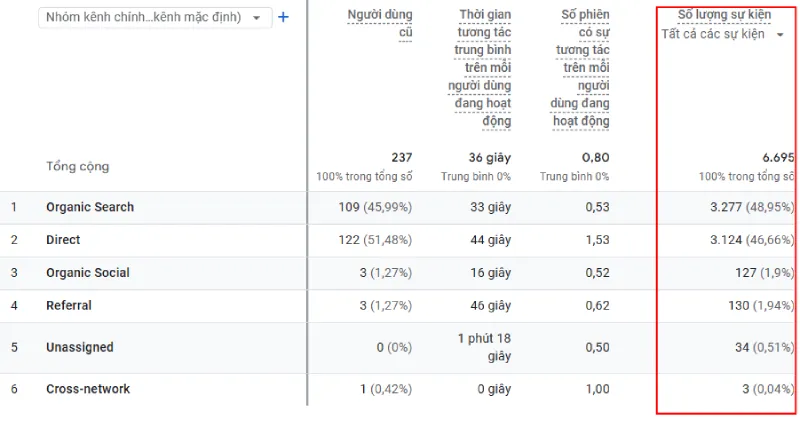
Task: Select the Direct channel row
Action: tap(63, 240)
